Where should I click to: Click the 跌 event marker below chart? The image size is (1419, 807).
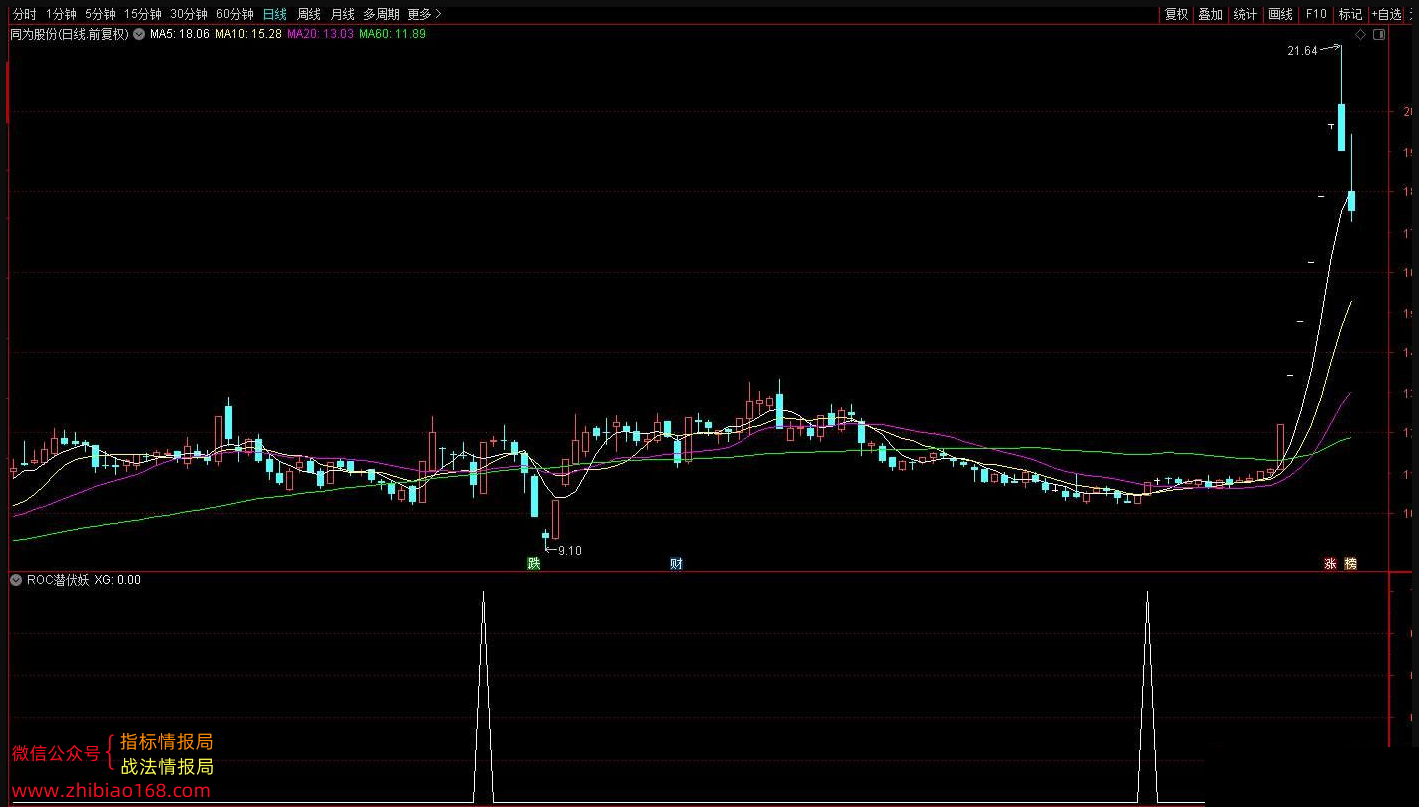click(534, 564)
